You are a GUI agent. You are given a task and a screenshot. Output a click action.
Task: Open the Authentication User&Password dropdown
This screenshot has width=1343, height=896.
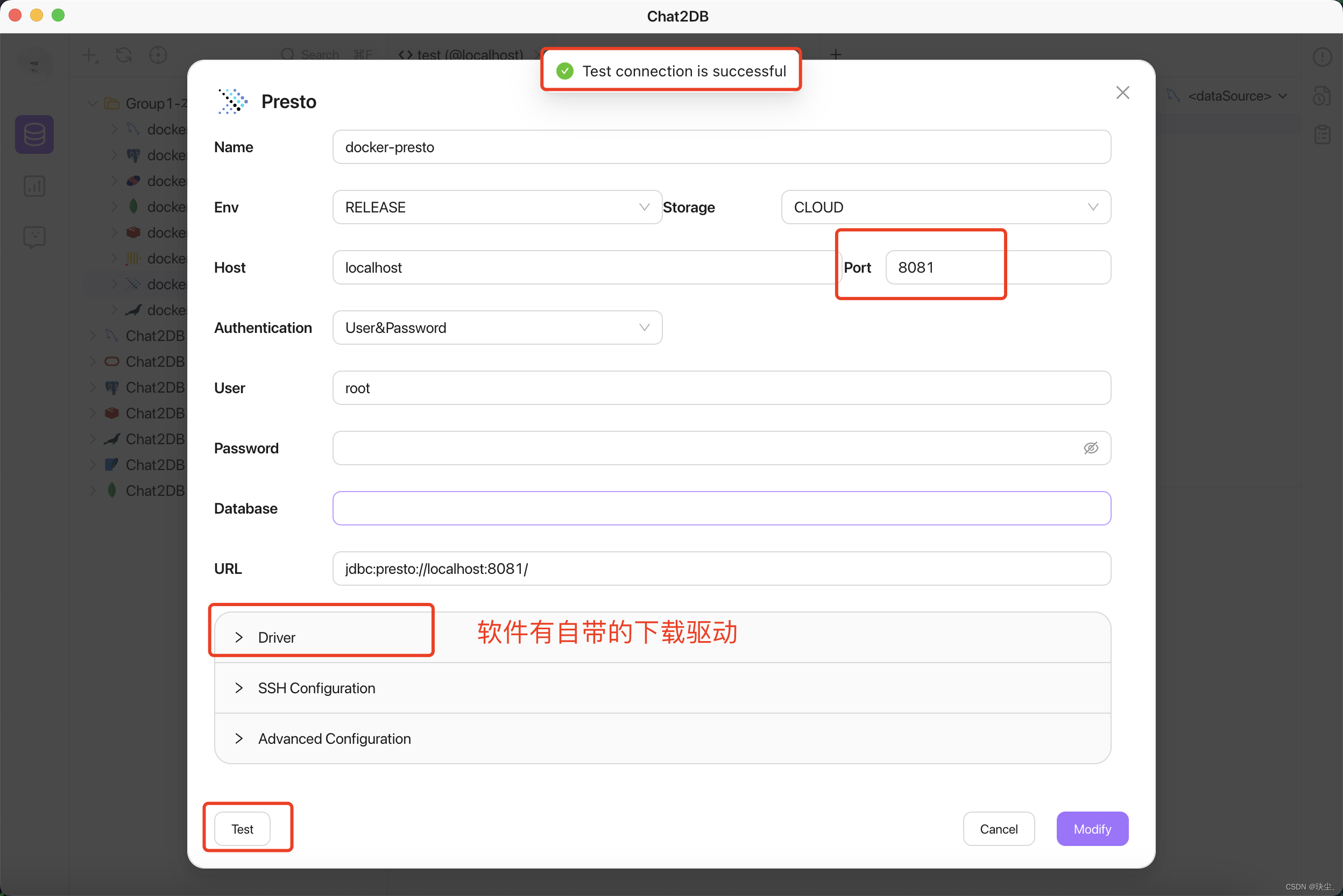pyautogui.click(x=497, y=328)
